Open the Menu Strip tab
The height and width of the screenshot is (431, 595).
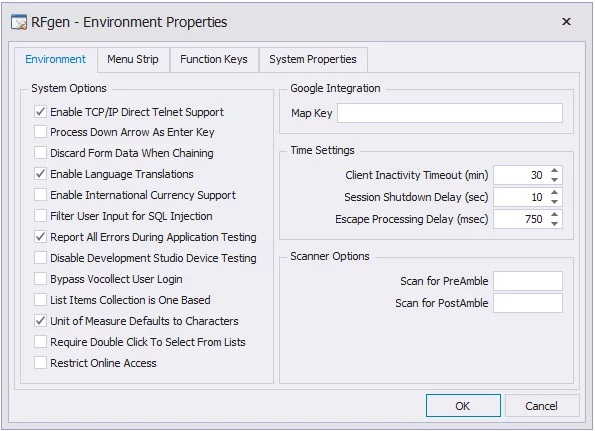pyautogui.click(x=133, y=60)
